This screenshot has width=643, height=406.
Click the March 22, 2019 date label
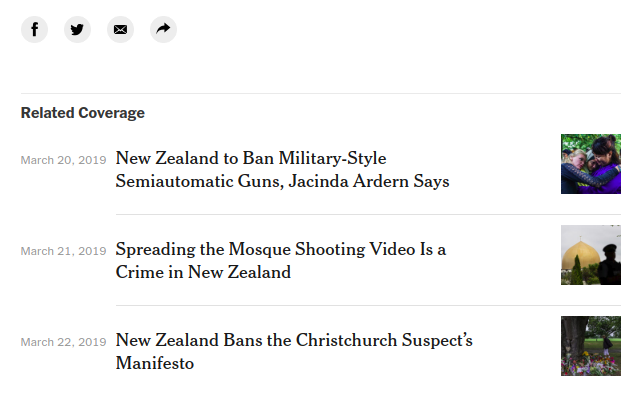coord(64,342)
